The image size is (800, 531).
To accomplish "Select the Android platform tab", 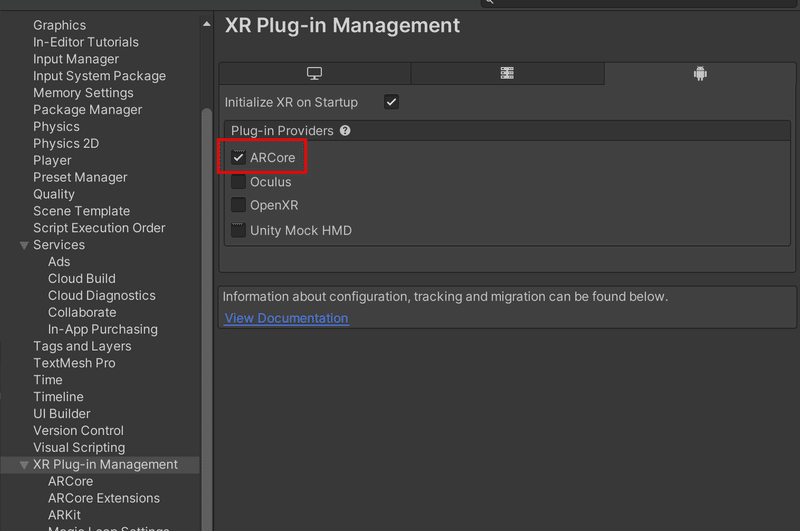I will click(700, 73).
